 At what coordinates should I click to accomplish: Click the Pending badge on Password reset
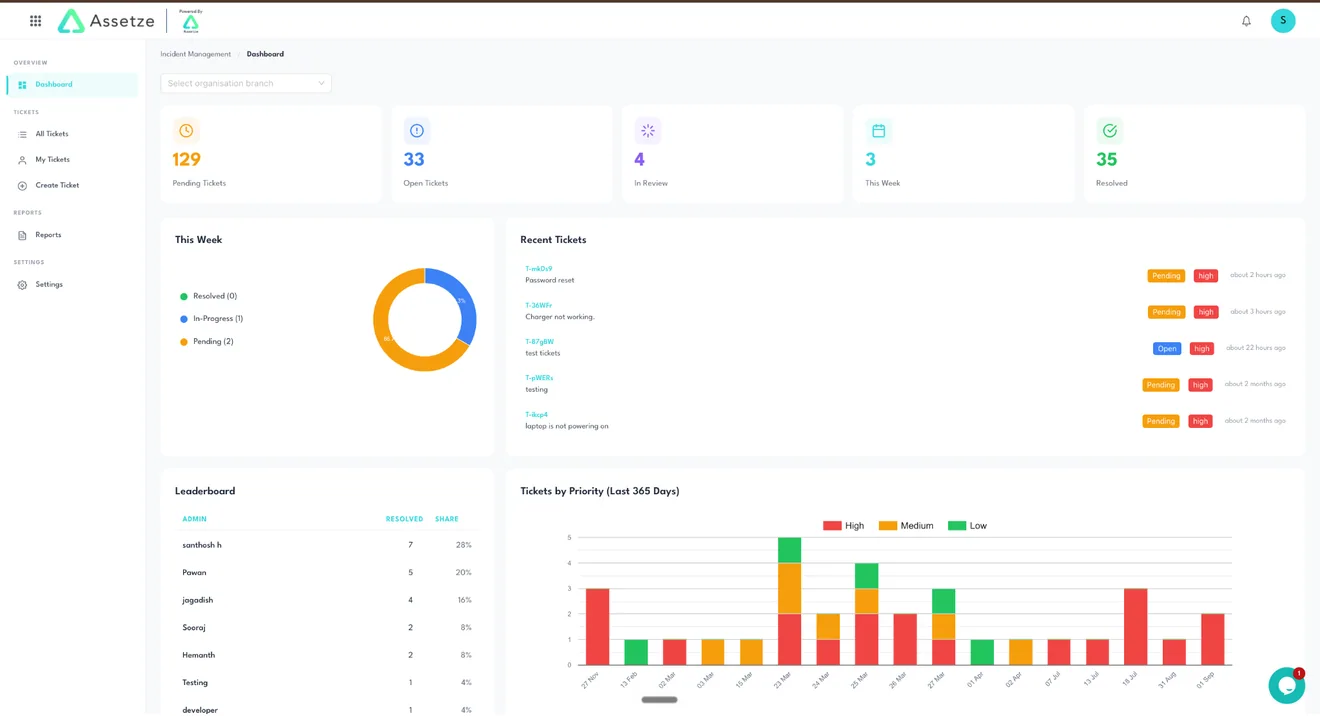pos(1166,276)
